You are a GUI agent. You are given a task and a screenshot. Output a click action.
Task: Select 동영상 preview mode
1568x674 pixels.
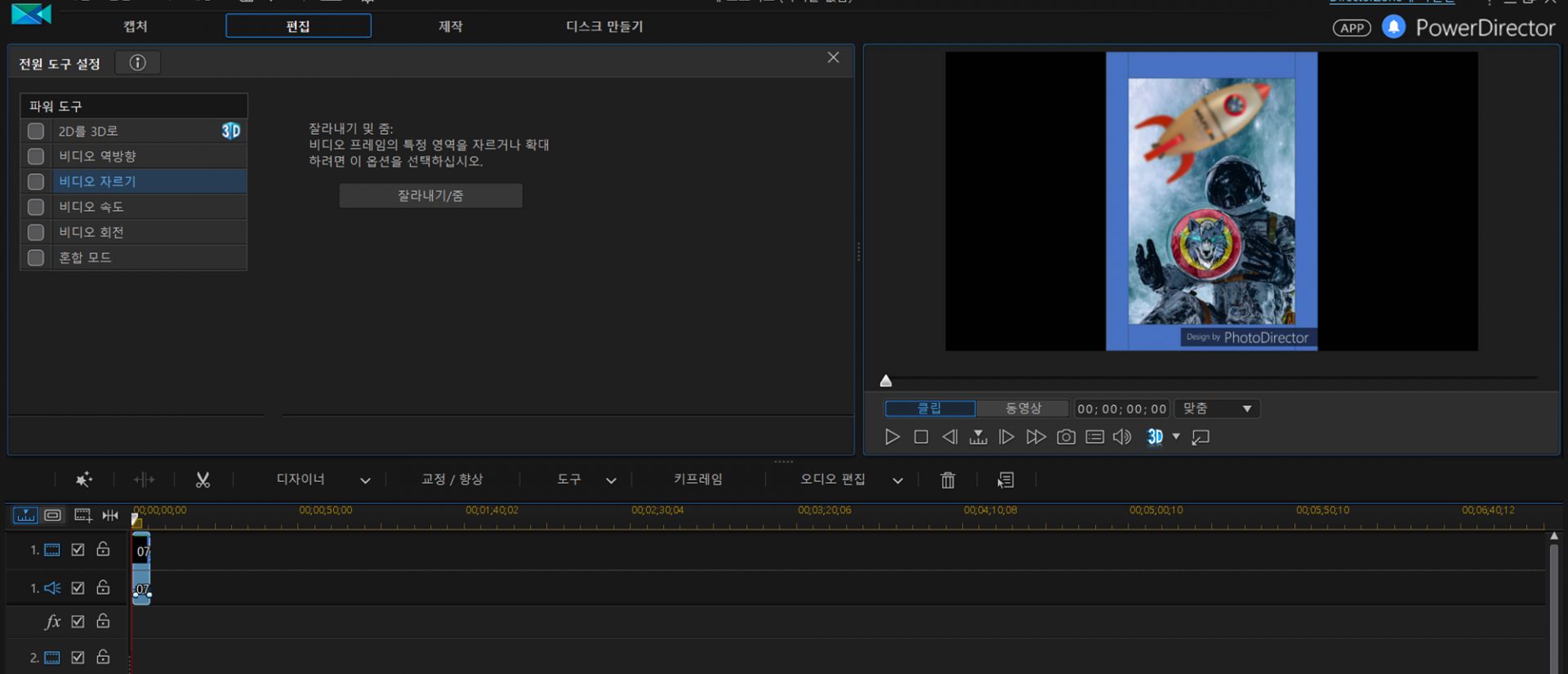(1022, 408)
